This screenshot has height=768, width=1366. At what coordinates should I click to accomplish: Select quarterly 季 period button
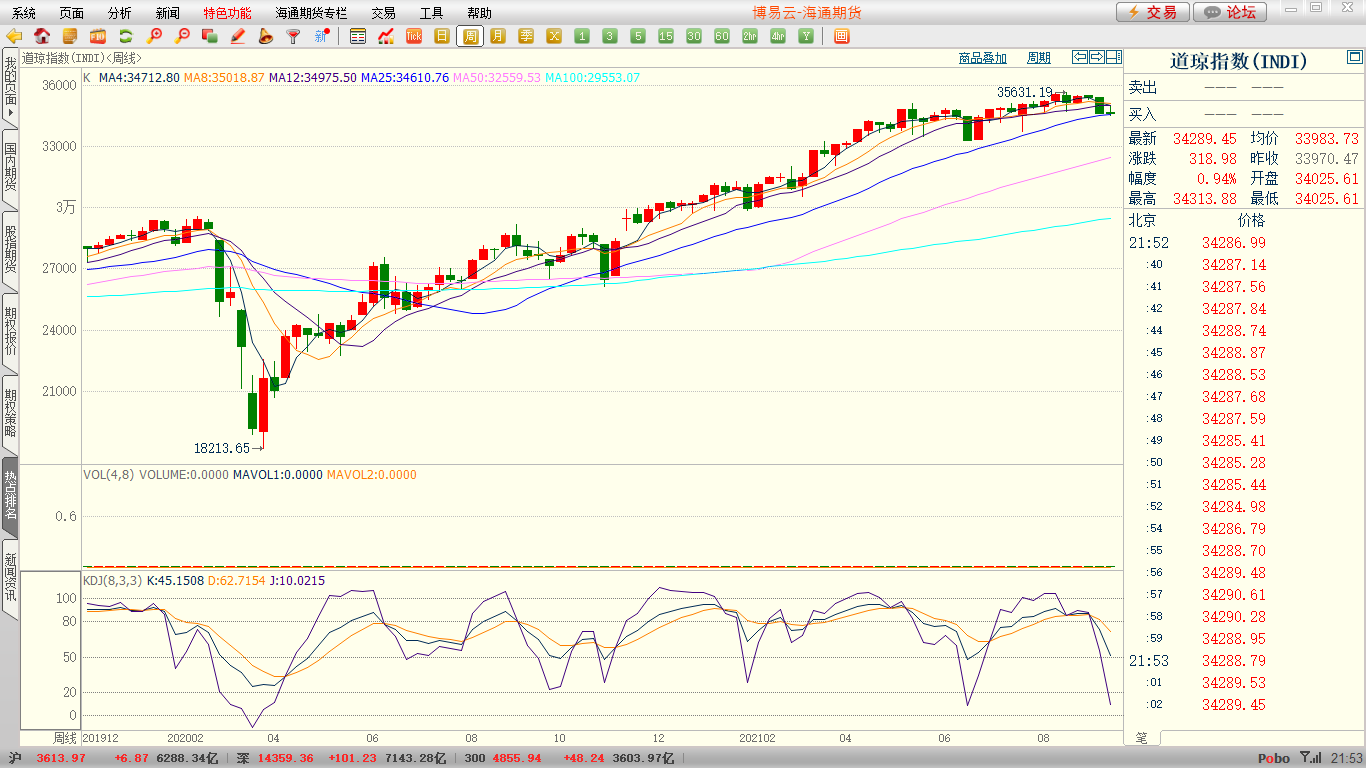tap(526, 36)
